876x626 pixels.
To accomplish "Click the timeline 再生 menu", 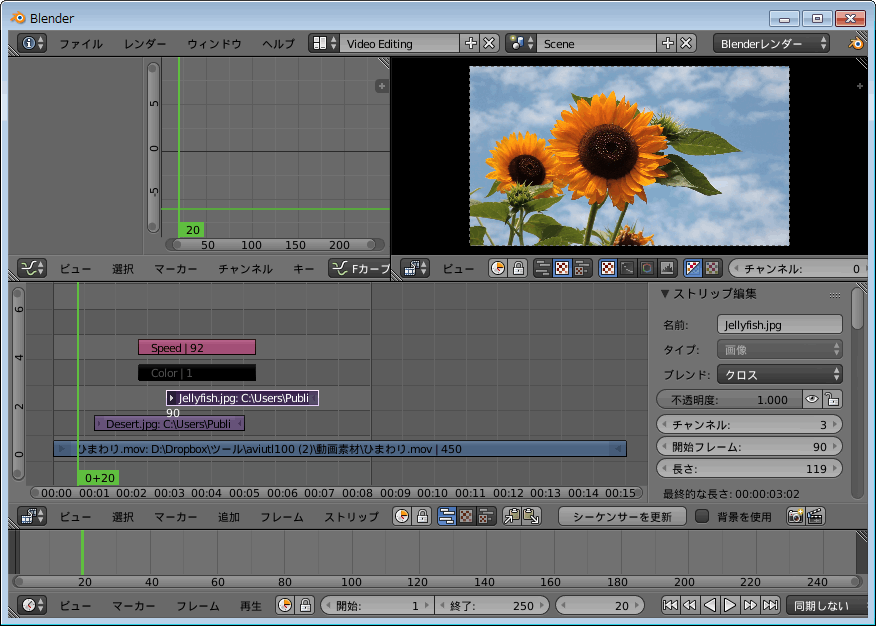I will 250,606.
